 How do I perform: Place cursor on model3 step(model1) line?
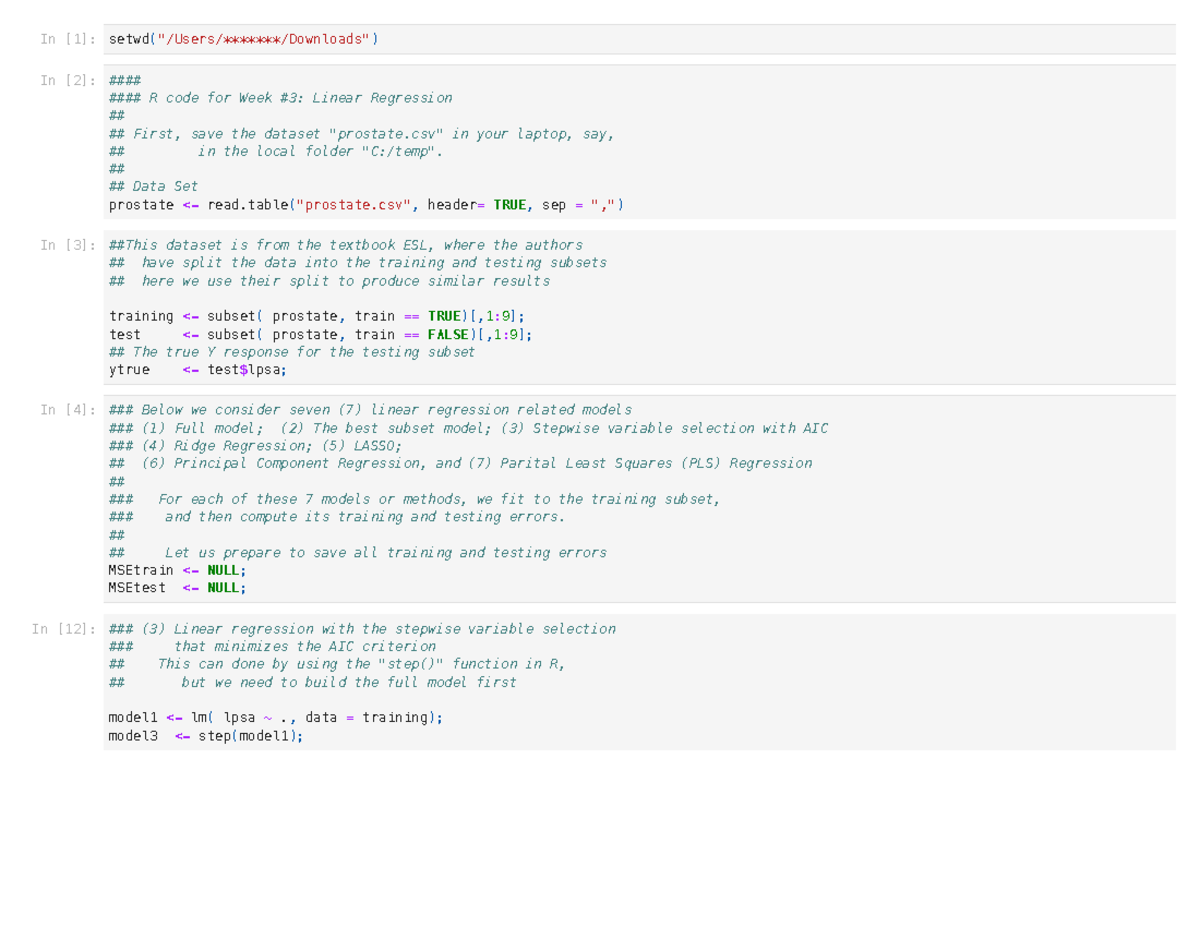[x=205, y=736]
